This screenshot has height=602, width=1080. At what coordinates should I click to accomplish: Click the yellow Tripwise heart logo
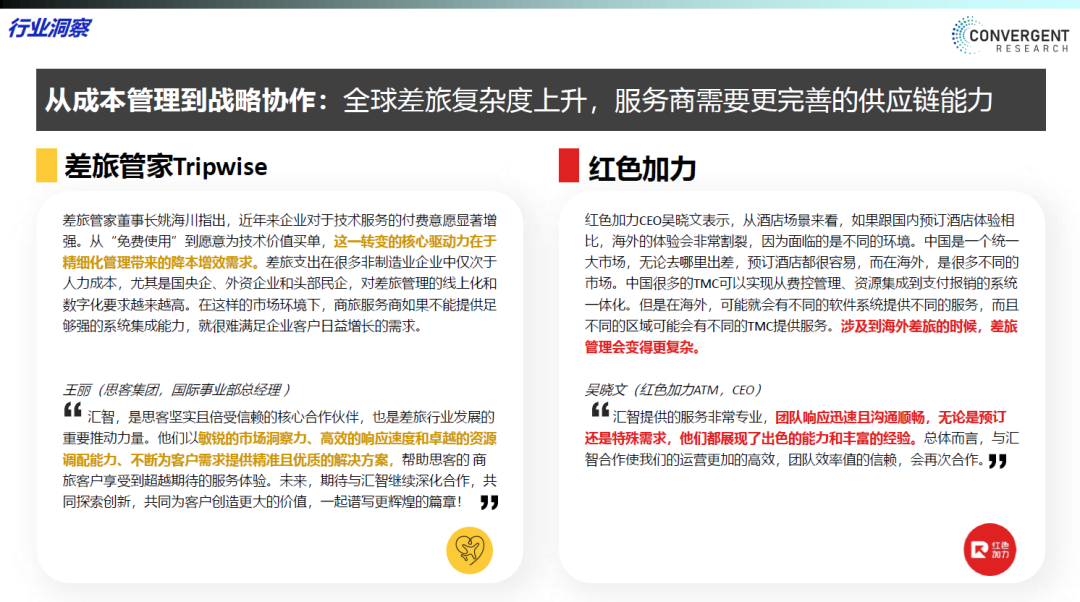470,550
